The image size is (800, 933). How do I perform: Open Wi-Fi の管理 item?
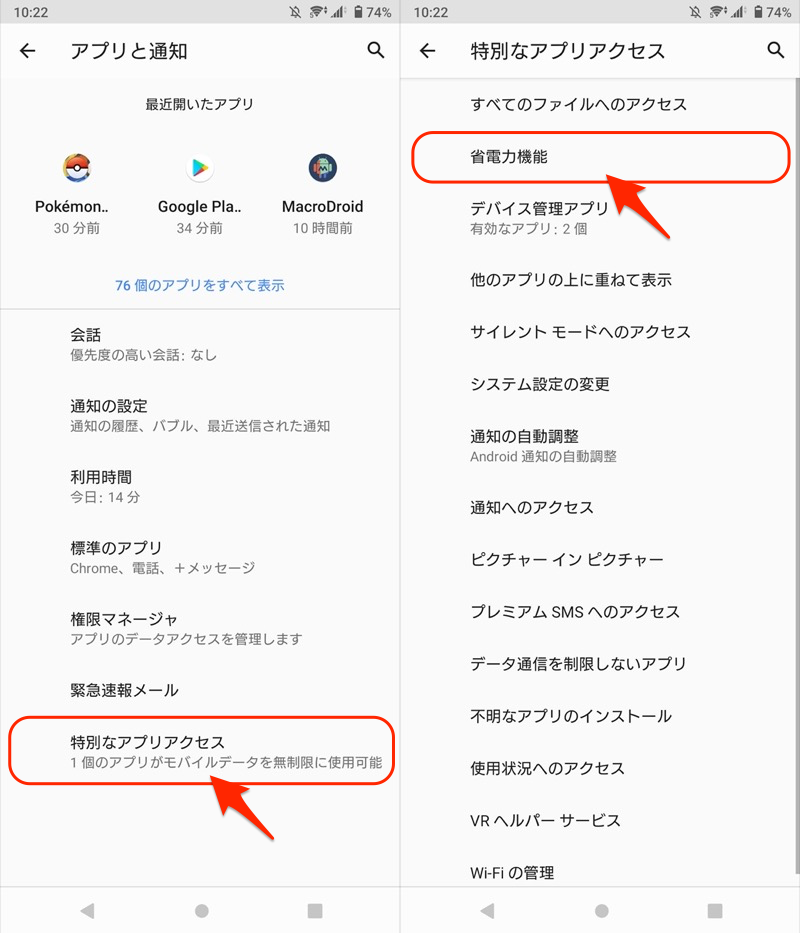pyautogui.click(x=600, y=872)
